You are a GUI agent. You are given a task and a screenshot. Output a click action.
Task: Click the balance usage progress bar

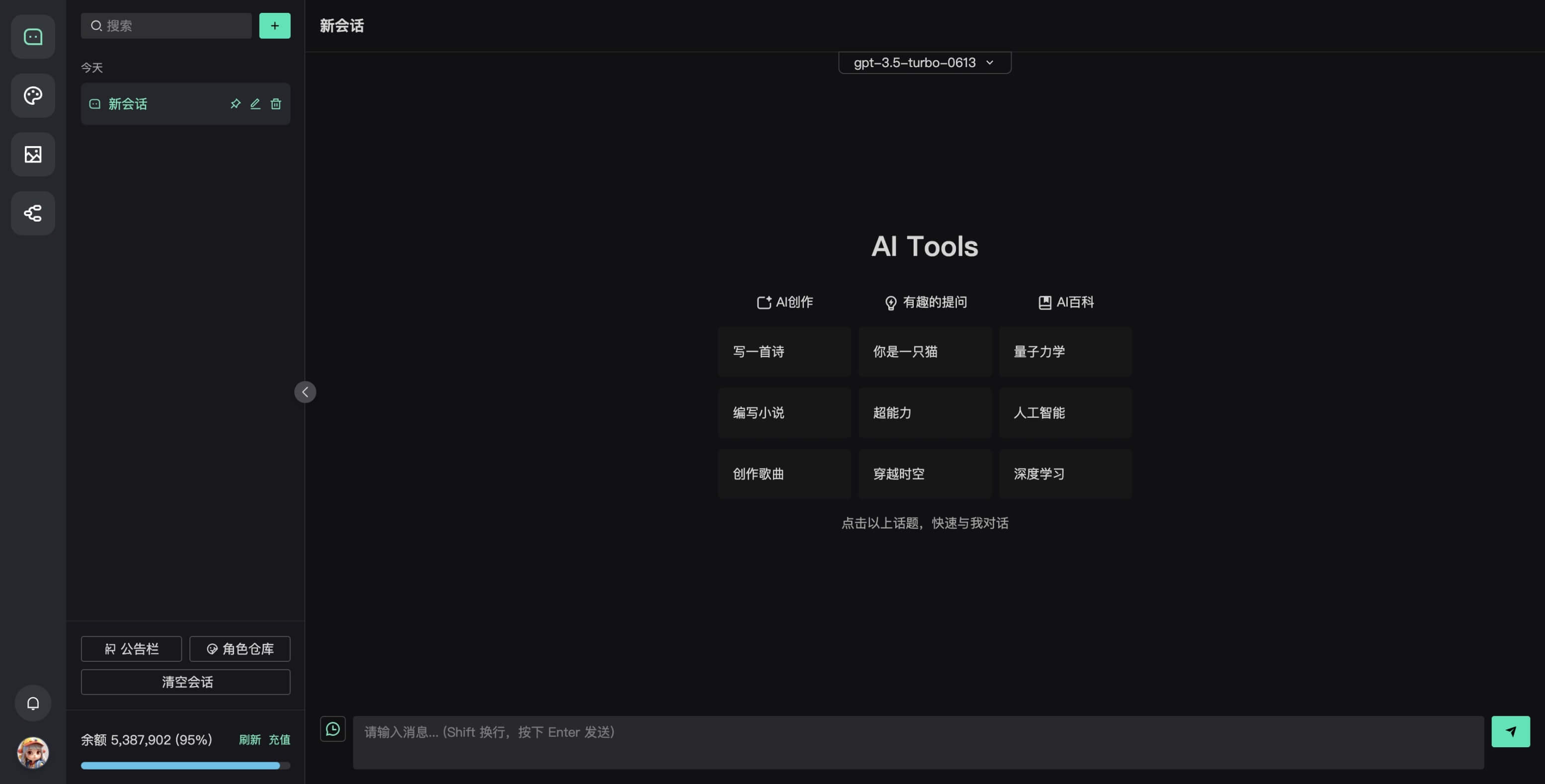pyautogui.click(x=185, y=766)
